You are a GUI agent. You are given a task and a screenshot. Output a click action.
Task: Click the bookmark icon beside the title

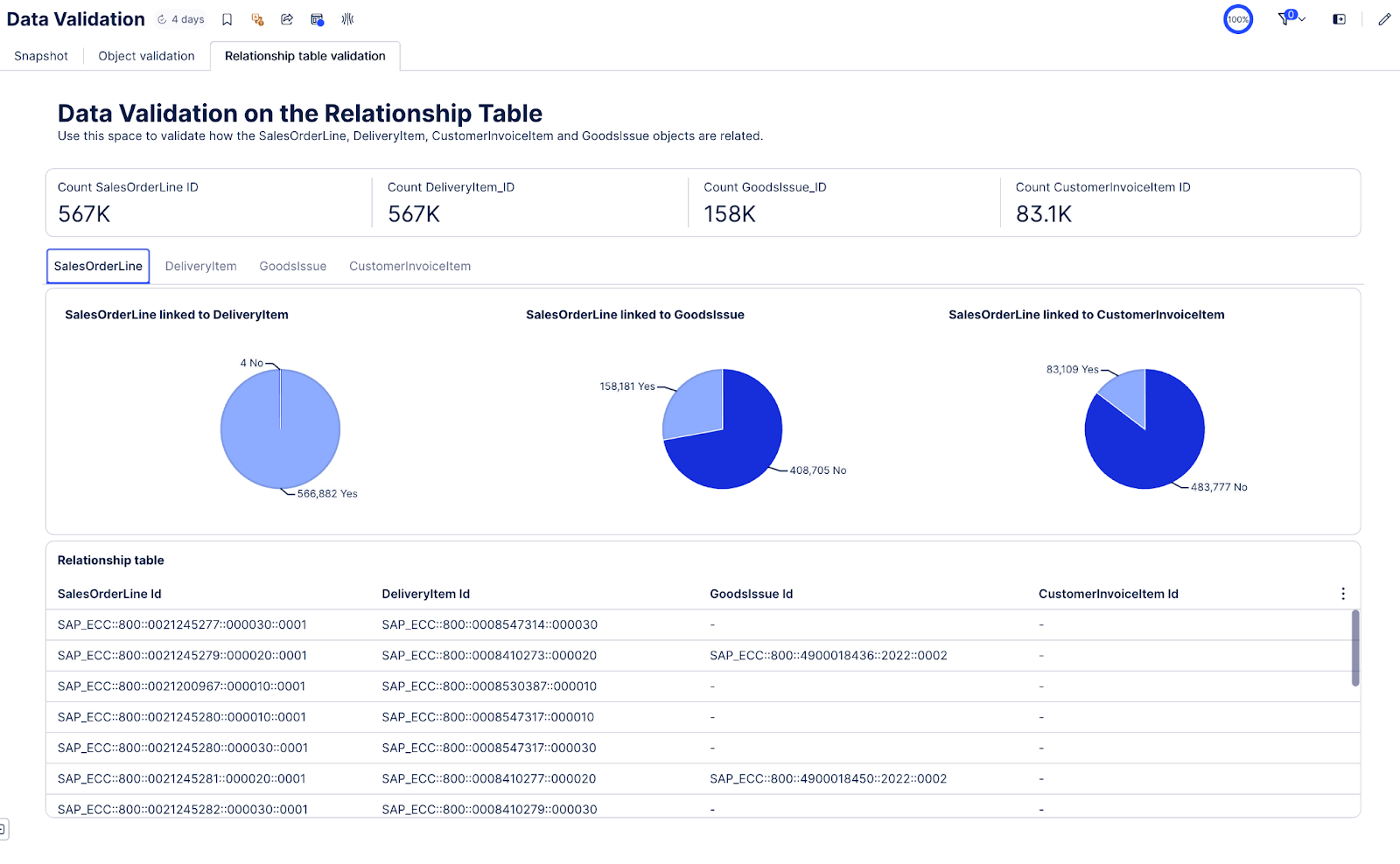coord(227,19)
